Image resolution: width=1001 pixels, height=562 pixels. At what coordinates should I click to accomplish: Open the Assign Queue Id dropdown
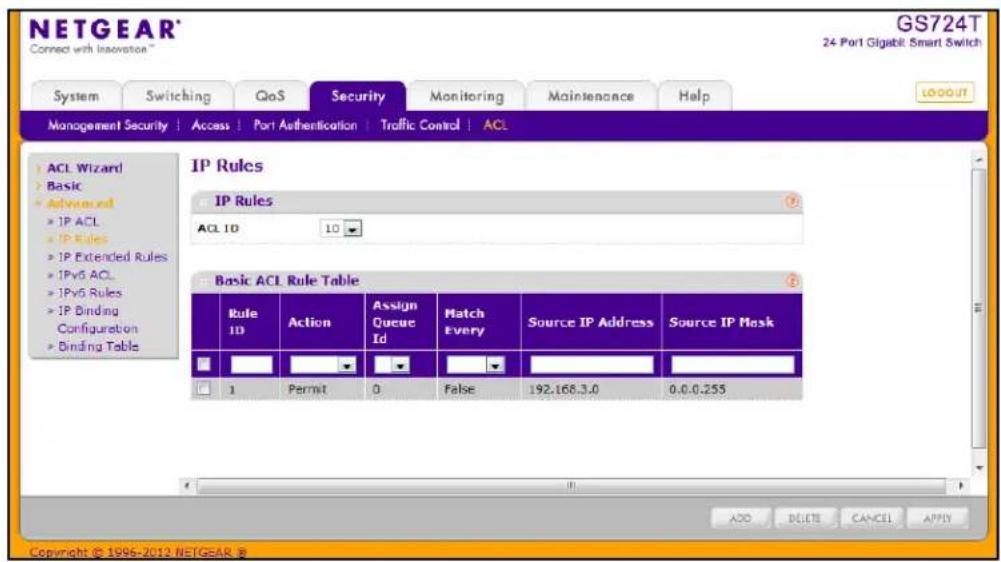392,365
